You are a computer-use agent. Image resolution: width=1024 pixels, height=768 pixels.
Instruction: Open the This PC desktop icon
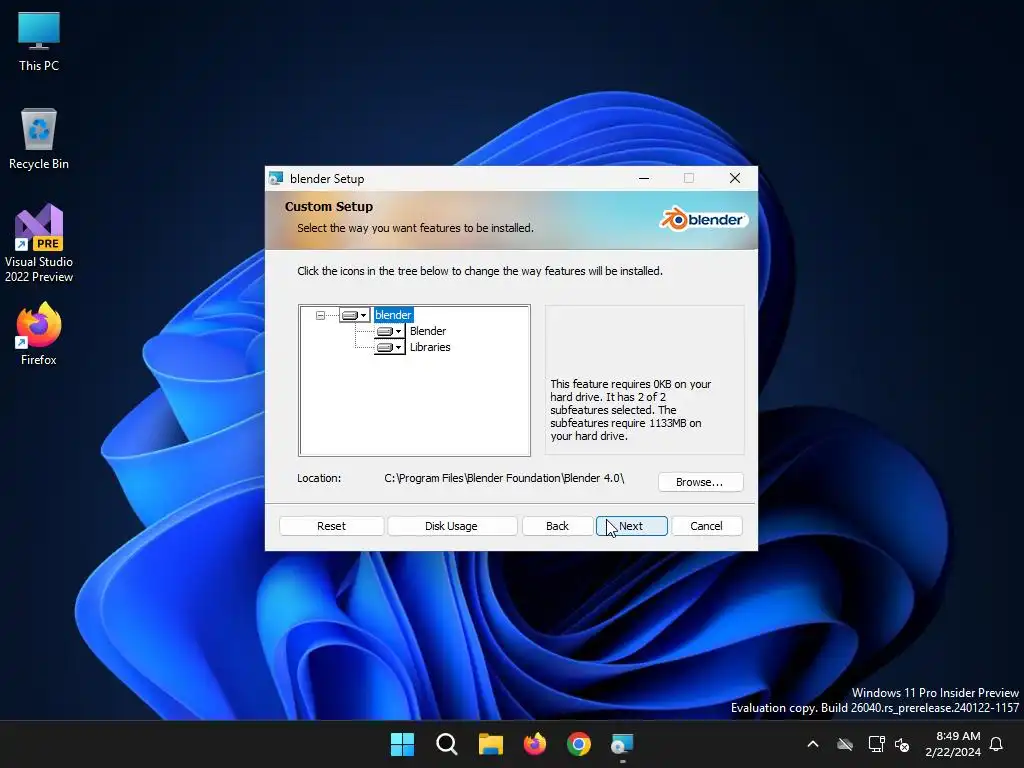click(x=39, y=42)
